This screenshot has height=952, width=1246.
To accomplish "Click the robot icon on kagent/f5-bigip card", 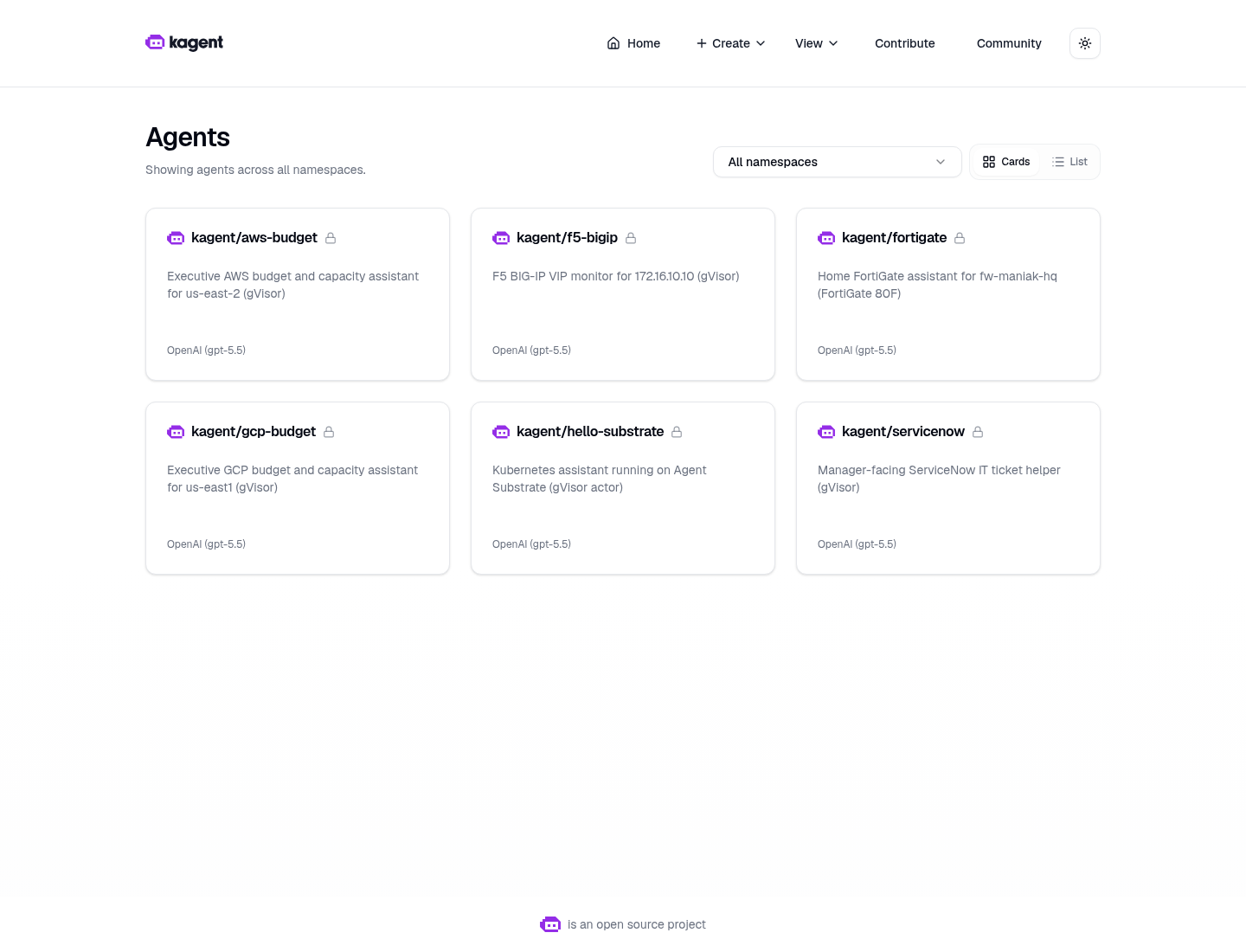I will tap(501, 238).
